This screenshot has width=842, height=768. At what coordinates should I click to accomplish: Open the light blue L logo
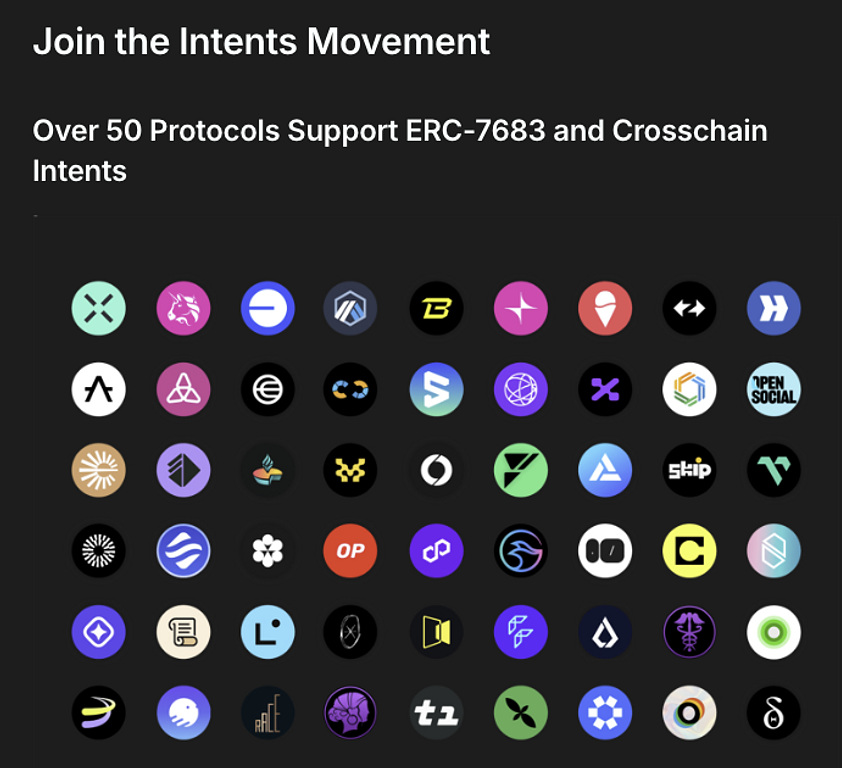click(x=267, y=632)
